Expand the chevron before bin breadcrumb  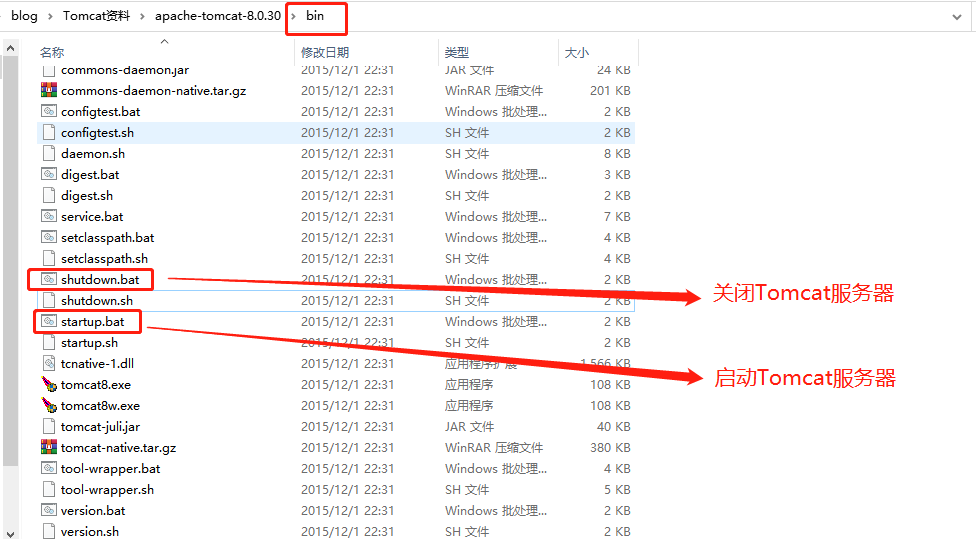tap(294, 16)
